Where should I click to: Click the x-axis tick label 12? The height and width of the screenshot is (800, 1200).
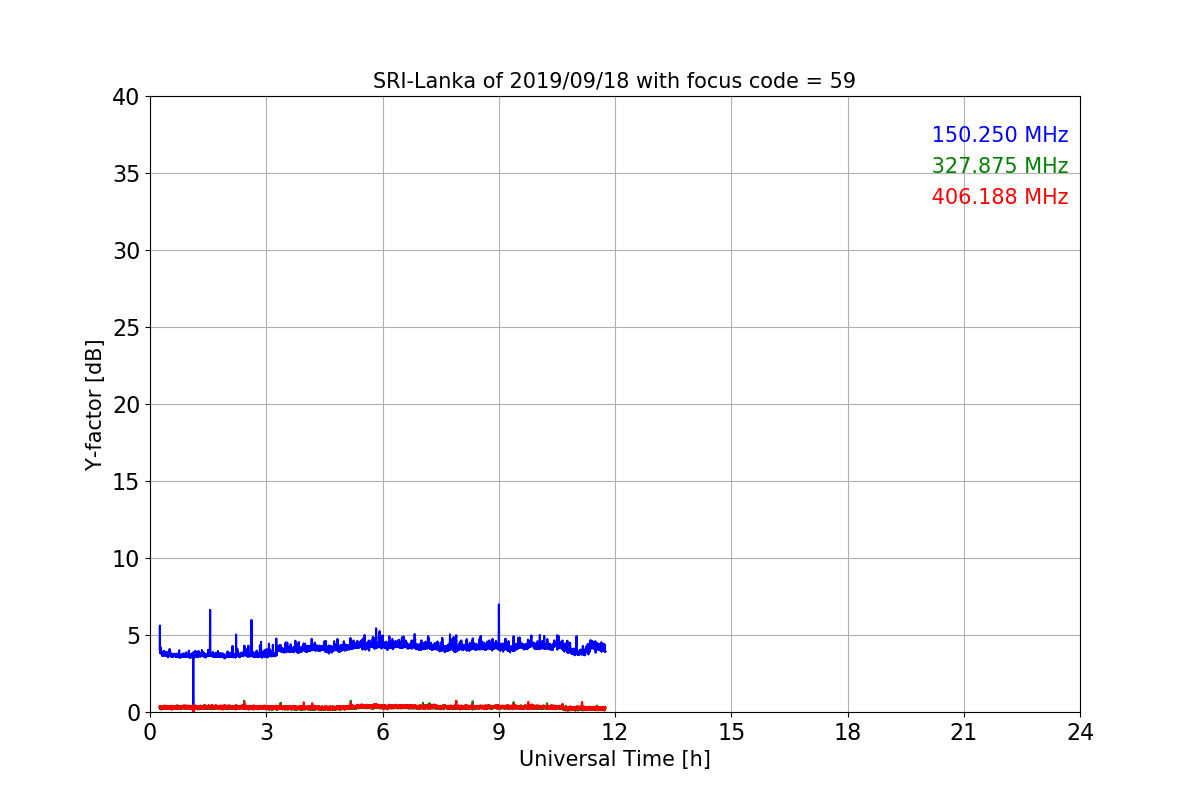[615, 732]
